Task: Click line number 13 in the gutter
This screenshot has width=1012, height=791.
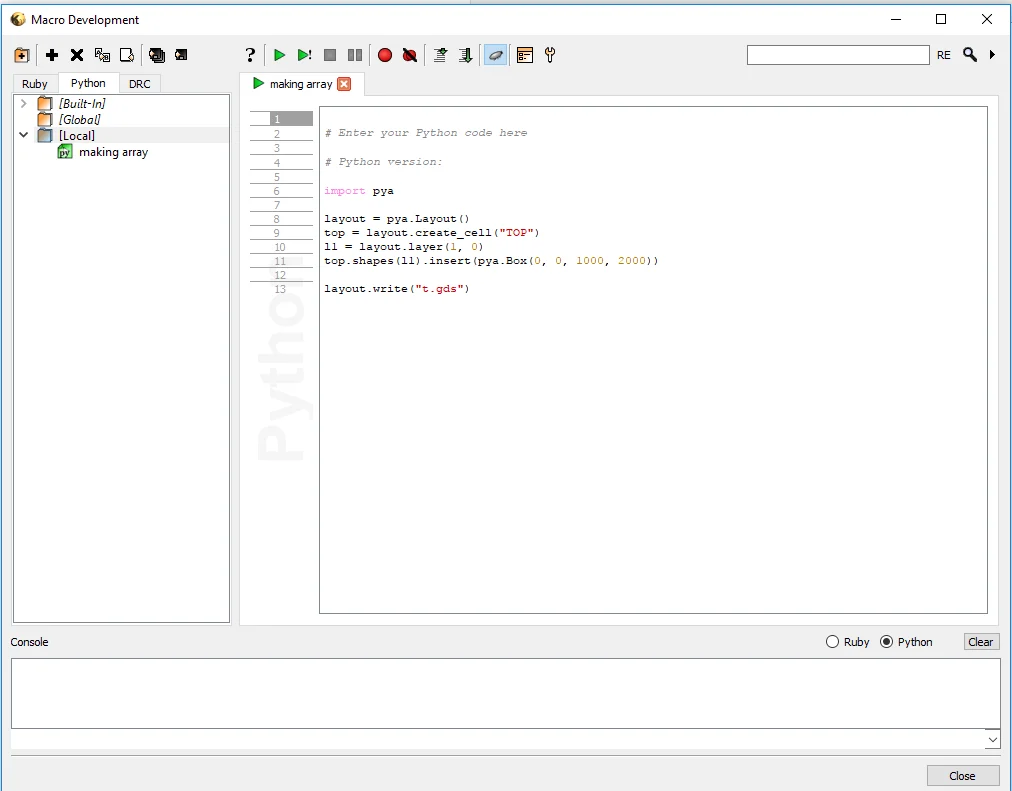Action: [281, 289]
